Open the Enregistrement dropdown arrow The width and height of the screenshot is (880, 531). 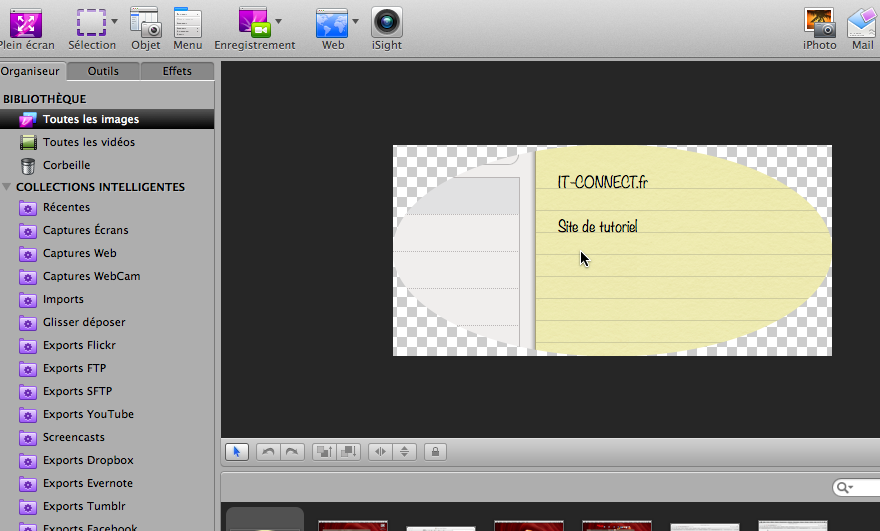(278, 21)
